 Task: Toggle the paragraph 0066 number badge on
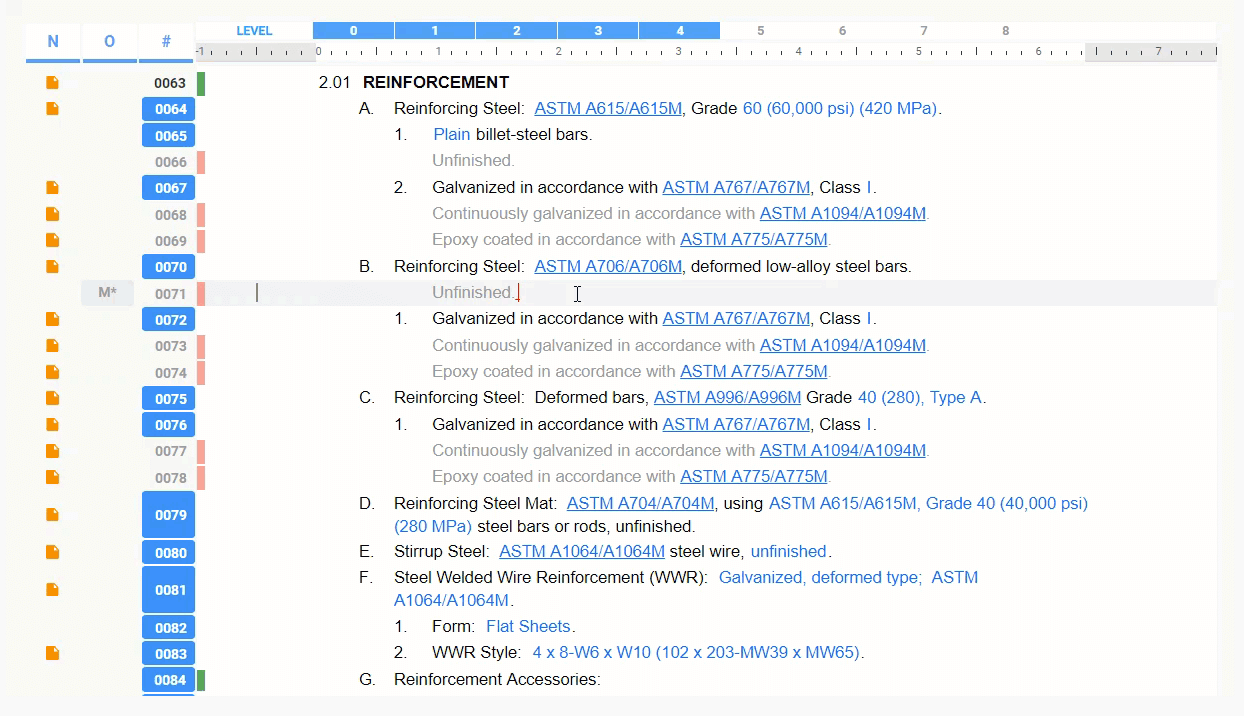click(170, 162)
